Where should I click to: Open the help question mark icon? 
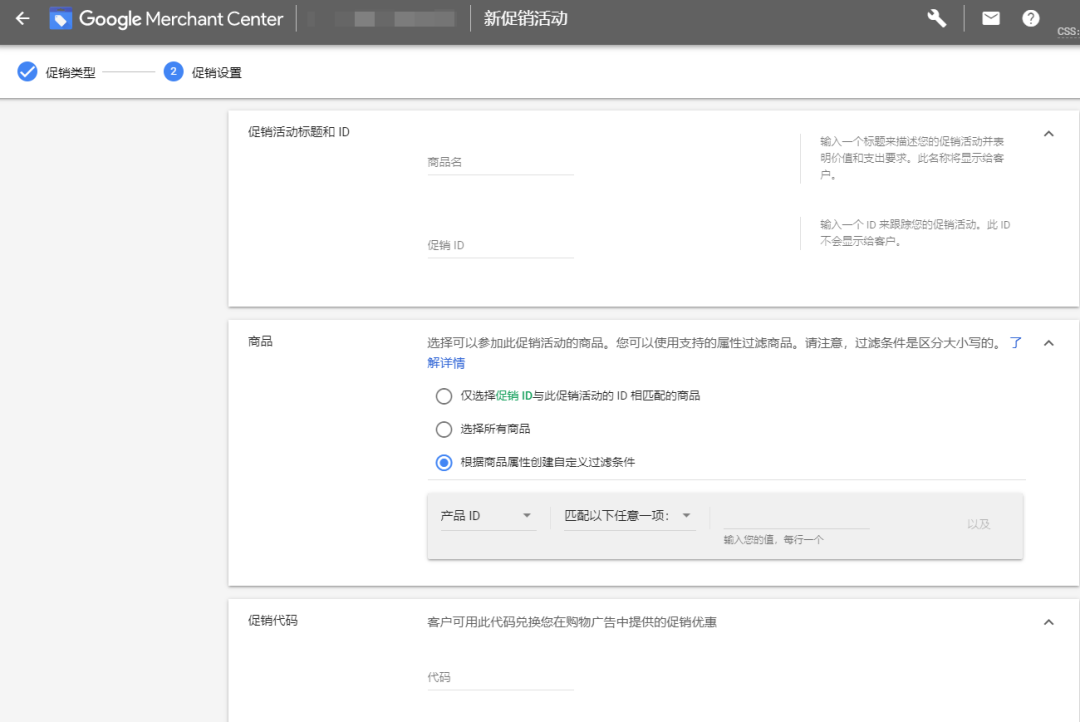click(1030, 17)
